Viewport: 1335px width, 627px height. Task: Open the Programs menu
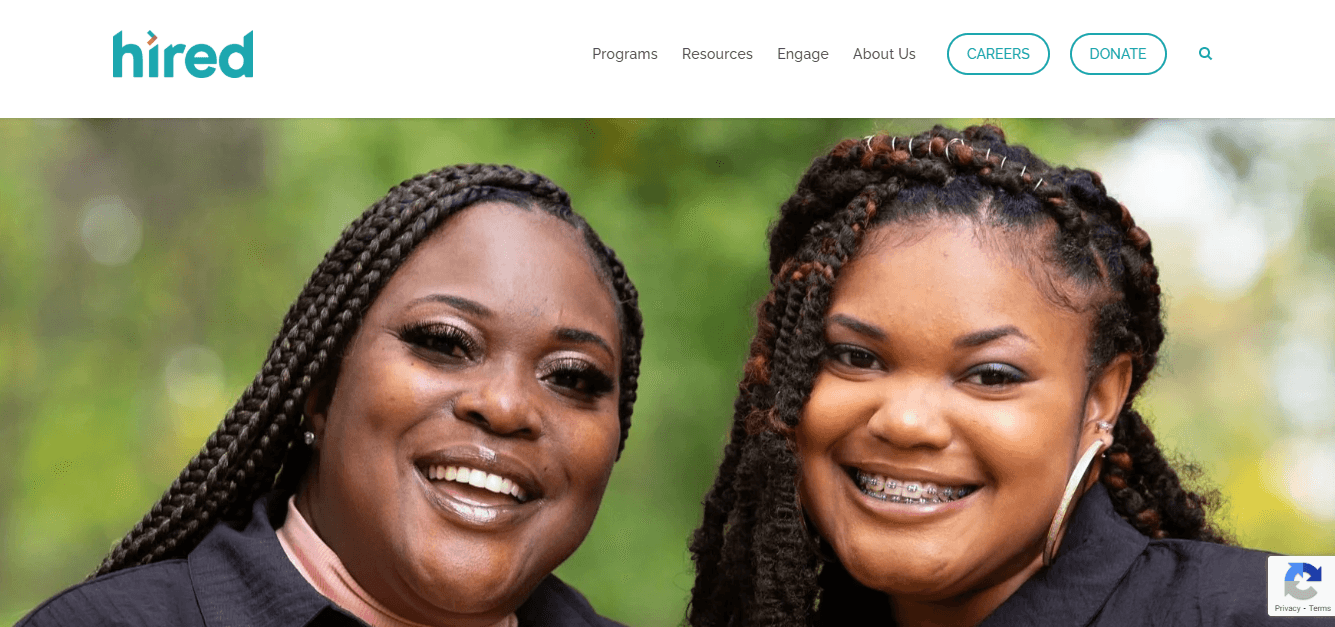click(x=625, y=54)
